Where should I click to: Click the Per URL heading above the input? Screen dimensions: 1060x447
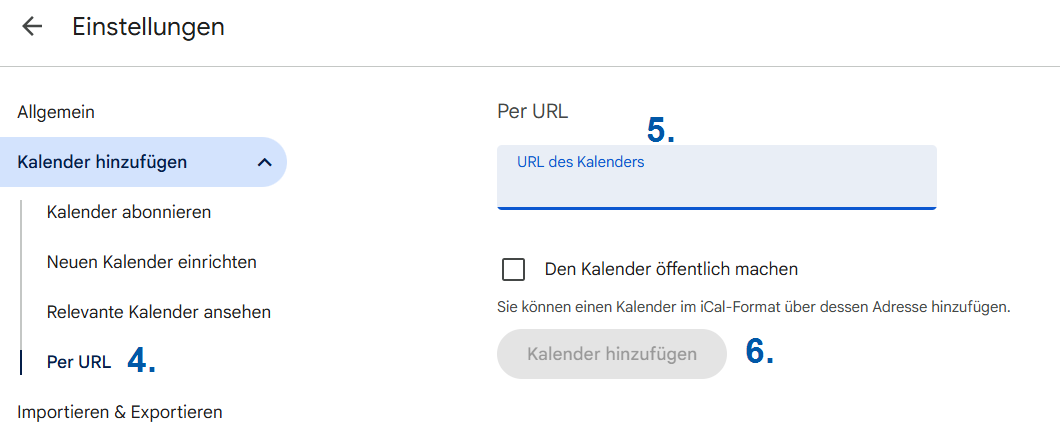(532, 111)
